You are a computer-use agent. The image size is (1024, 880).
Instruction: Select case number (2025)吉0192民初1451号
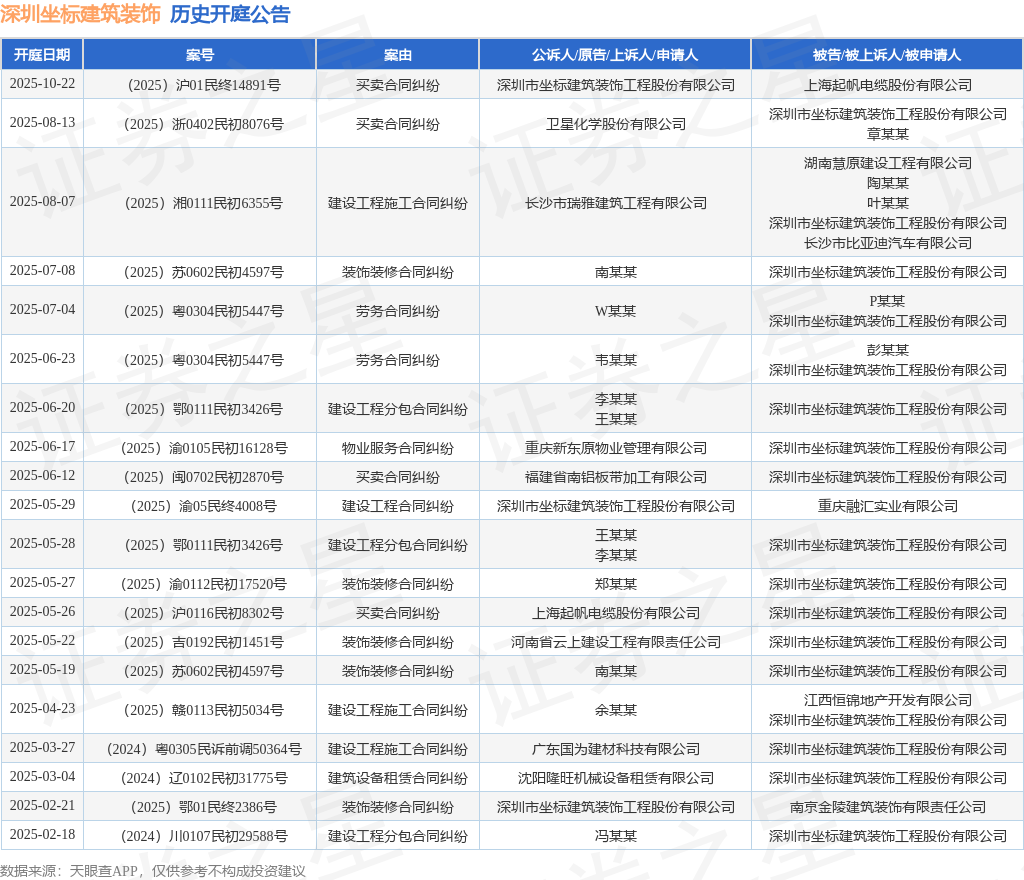[204, 642]
